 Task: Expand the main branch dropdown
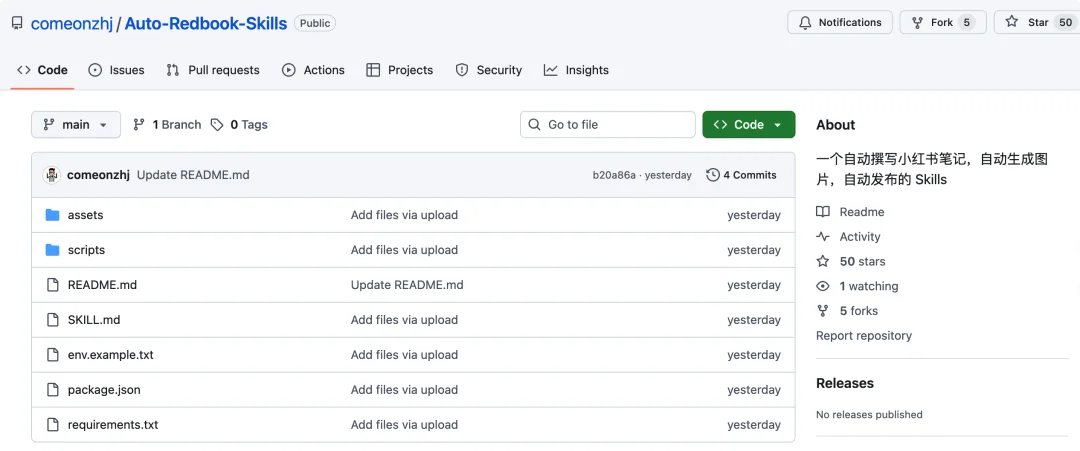pyautogui.click(x=76, y=125)
